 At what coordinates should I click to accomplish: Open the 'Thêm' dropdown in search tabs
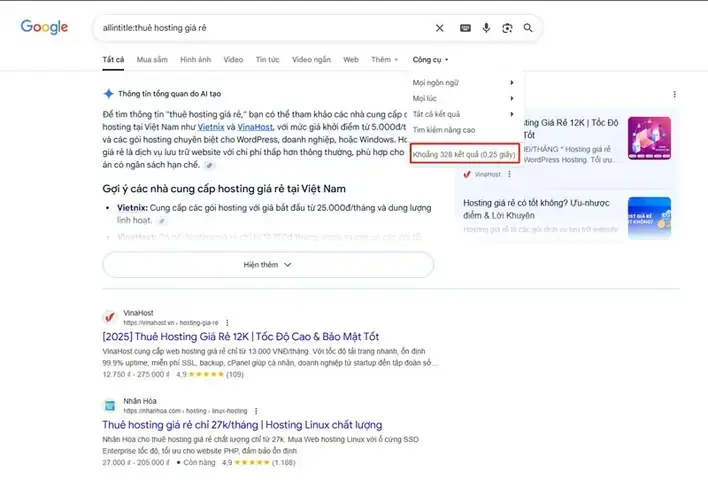384,60
